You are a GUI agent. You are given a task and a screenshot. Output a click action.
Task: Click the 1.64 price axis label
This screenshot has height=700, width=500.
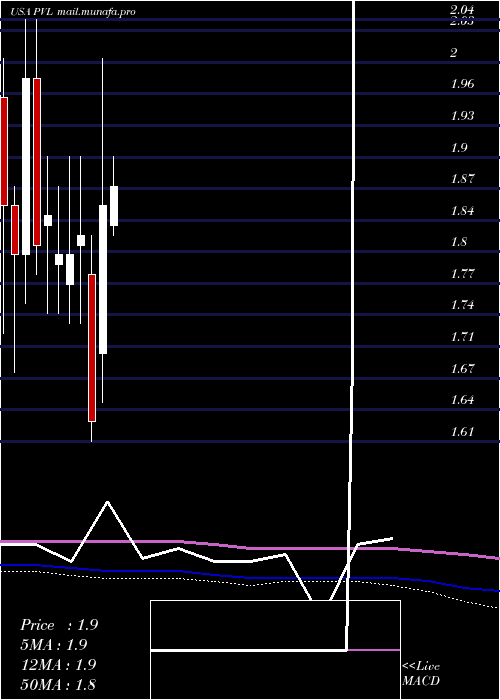(x=462, y=400)
